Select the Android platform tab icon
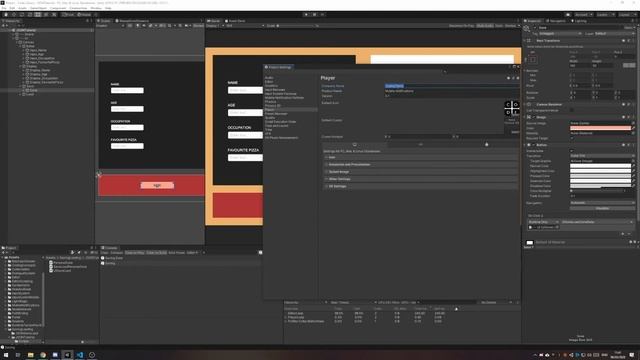The width and height of the screenshot is (640, 360). click(x=486, y=144)
